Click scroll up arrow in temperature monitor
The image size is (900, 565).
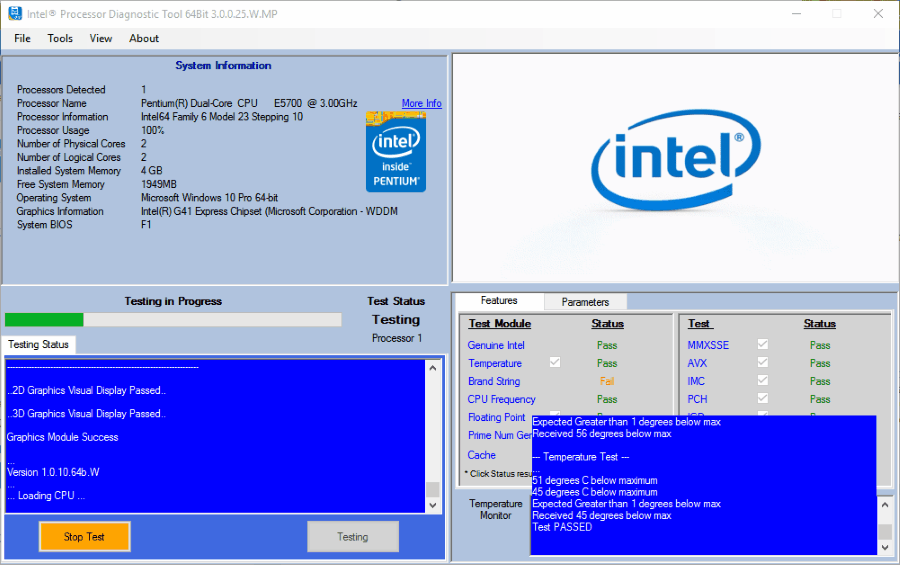[885, 505]
